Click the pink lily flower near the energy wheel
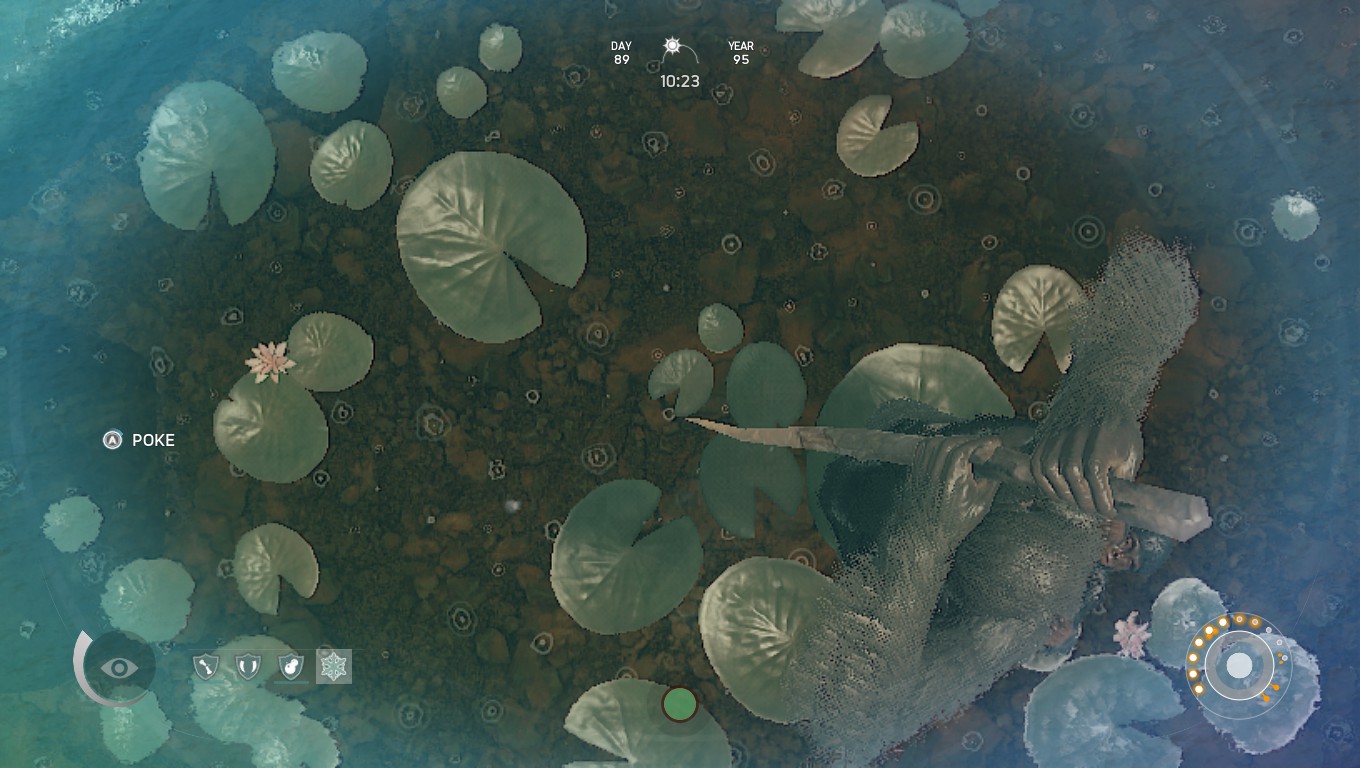The image size is (1360, 768). pos(1133,634)
